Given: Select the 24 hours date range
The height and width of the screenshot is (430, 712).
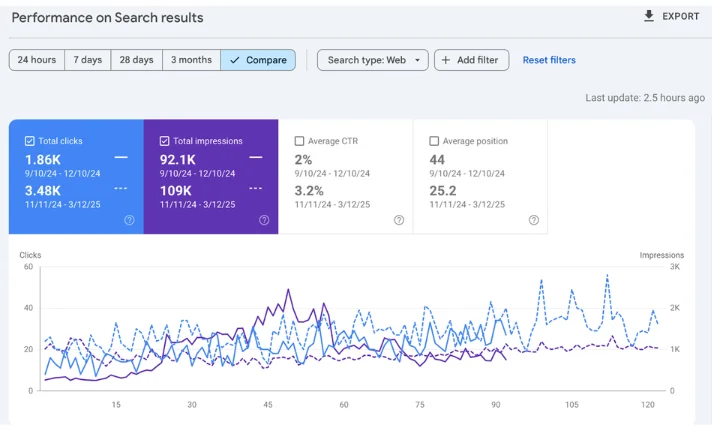Looking at the screenshot, I should click(x=37, y=60).
